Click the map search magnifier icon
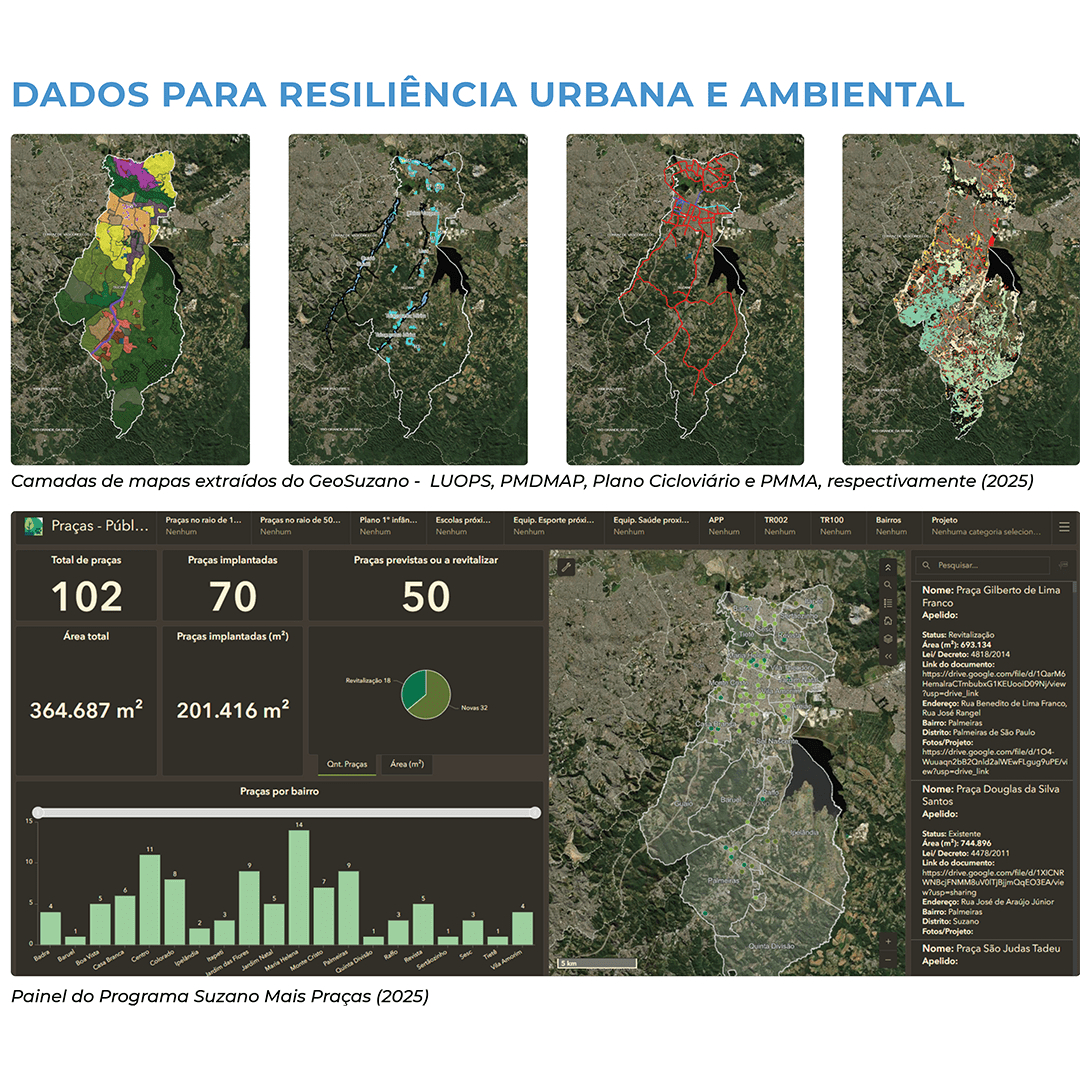1080x1080 pixels. click(887, 584)
